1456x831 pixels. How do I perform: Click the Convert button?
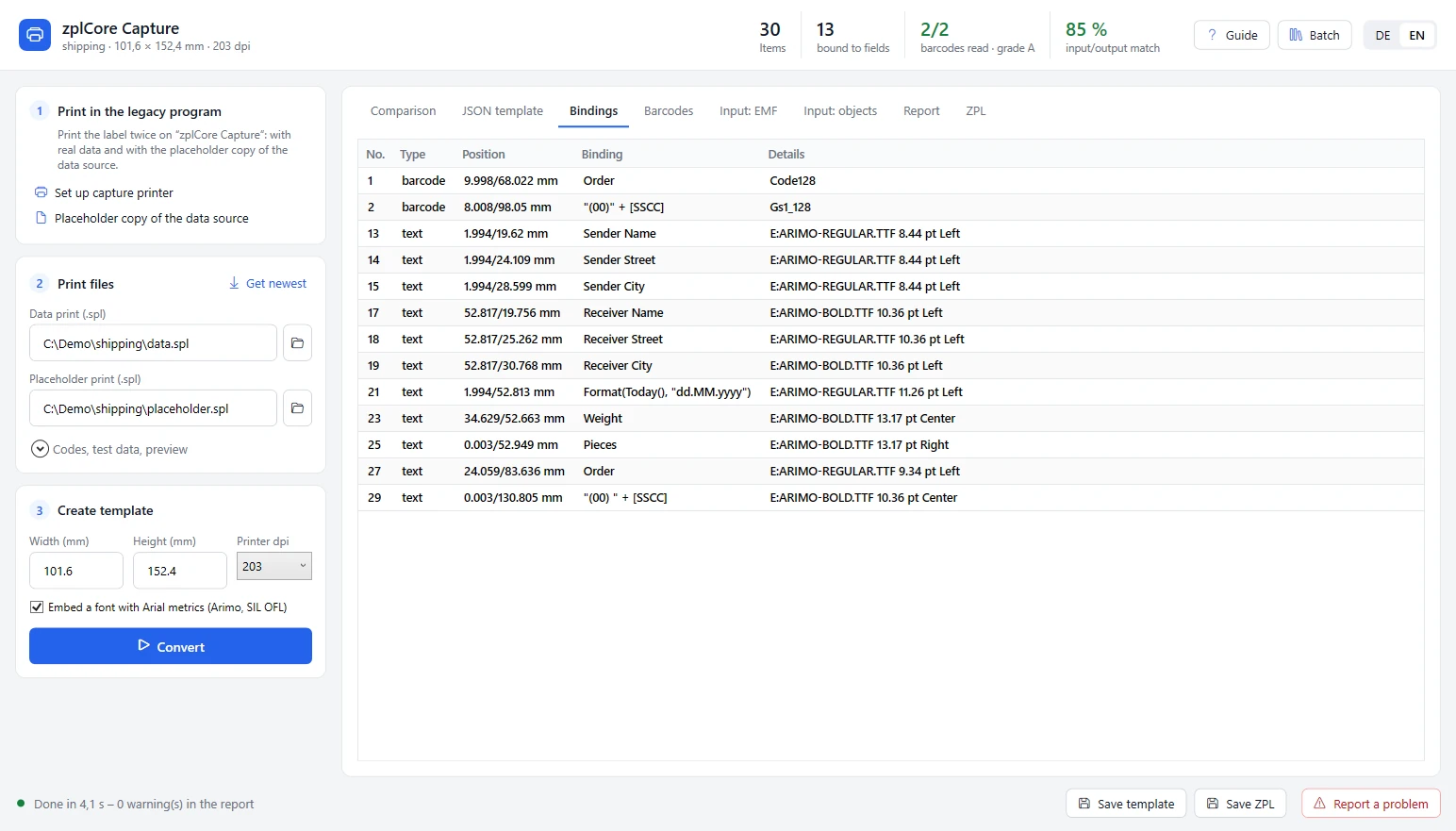tap(171, 646)
